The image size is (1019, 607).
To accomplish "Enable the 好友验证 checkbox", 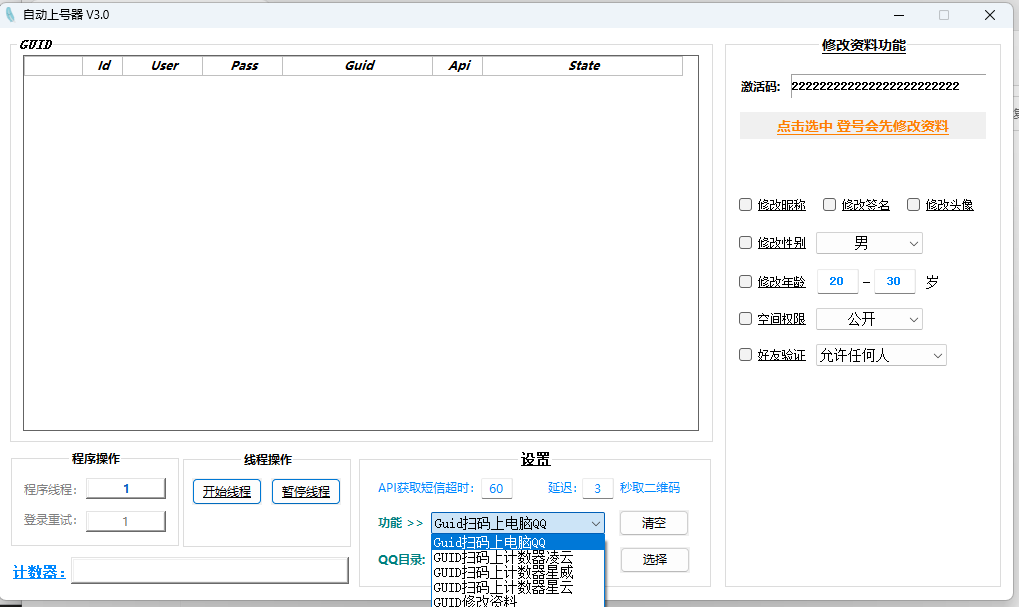I will click(x=745, y=355).
